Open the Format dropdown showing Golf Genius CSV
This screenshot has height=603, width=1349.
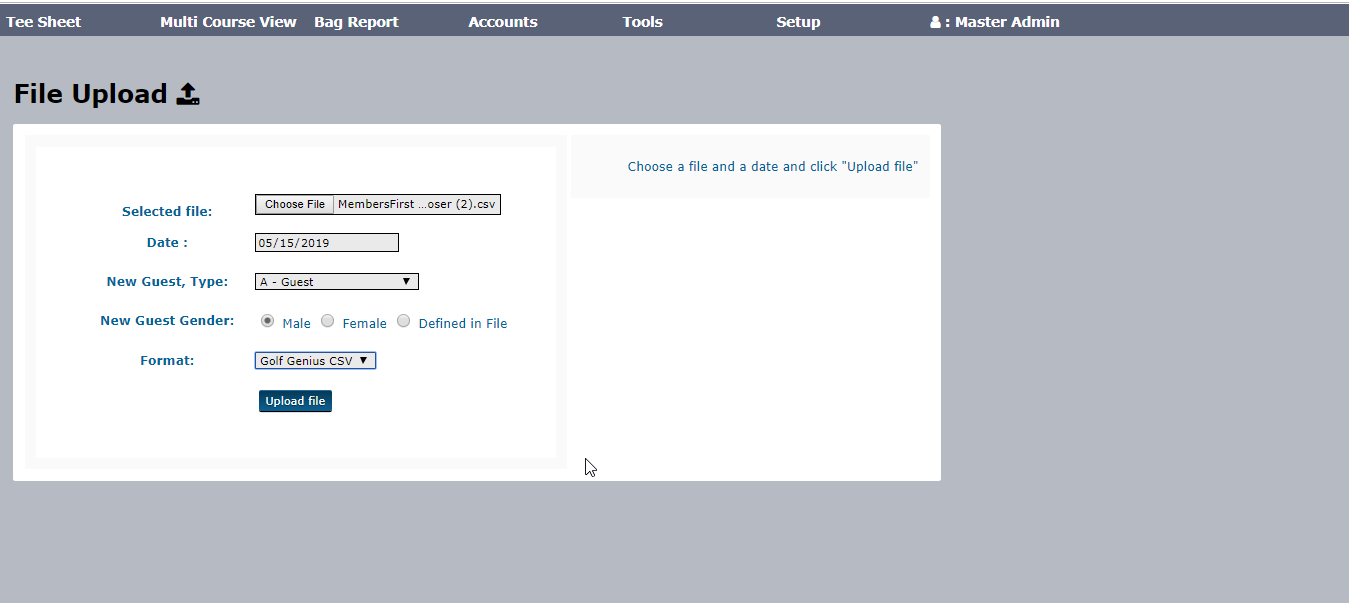tap(315, 360)
